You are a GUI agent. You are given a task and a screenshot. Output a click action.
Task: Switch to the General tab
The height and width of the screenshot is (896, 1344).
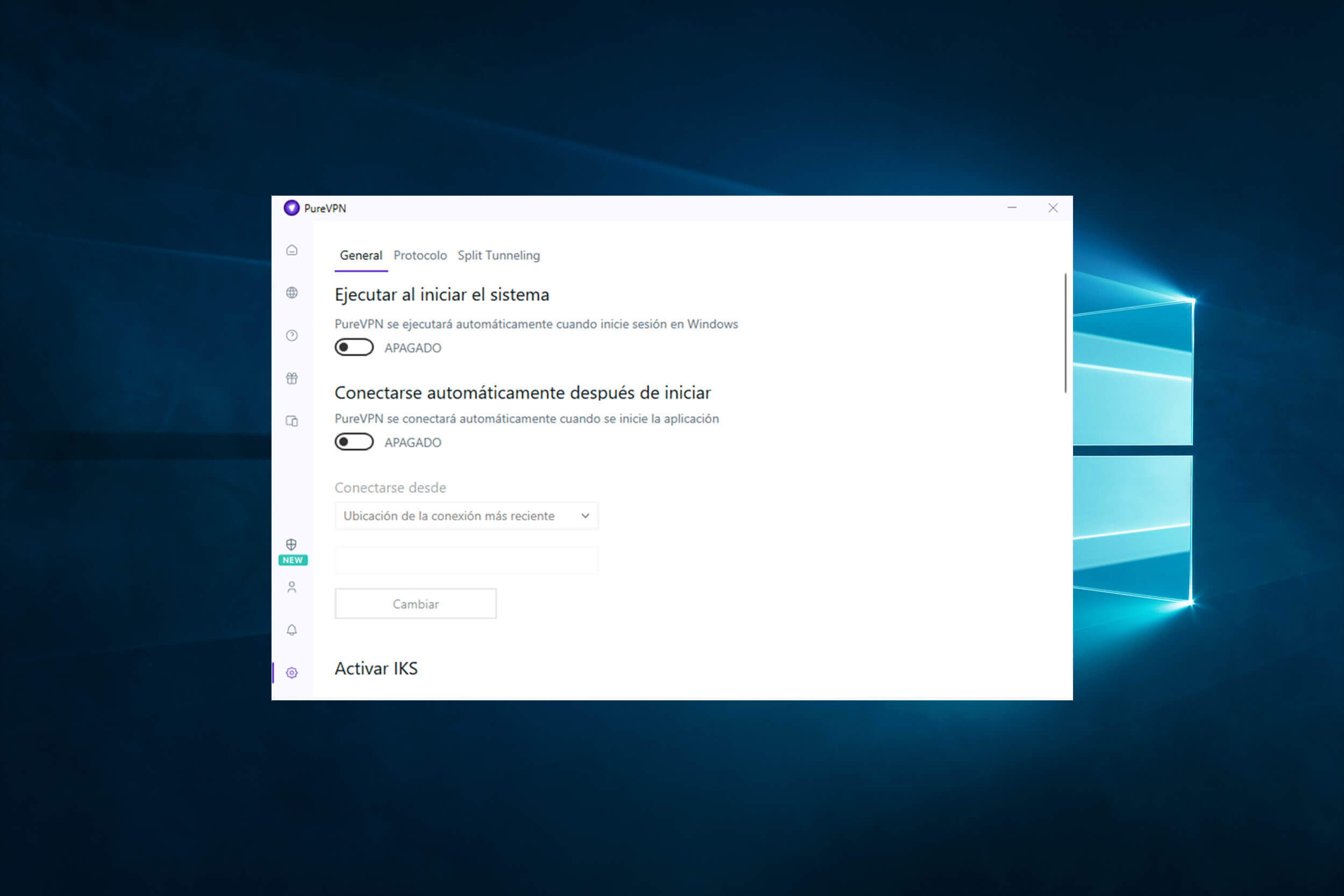[x=361, y=255]
